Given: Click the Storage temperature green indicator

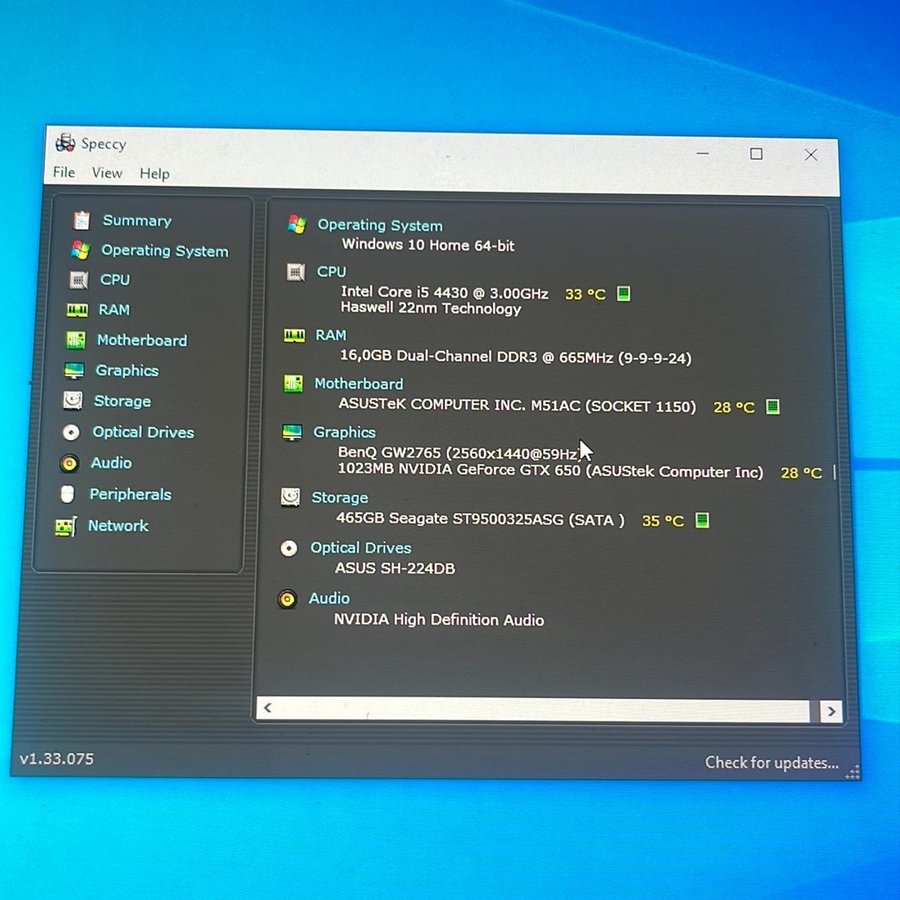Looking at the screenshot, I should click(x=702, y=520).
